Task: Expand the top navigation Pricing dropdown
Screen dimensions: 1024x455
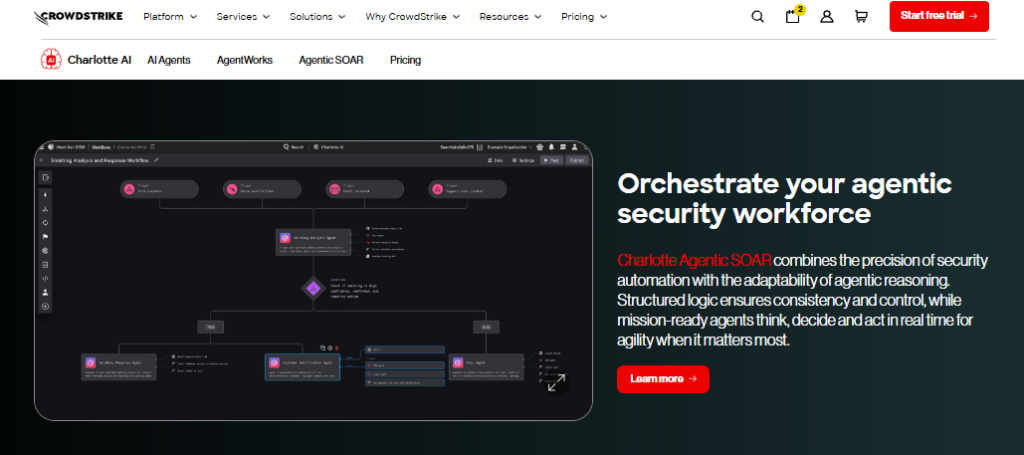Action: [584, 17]
